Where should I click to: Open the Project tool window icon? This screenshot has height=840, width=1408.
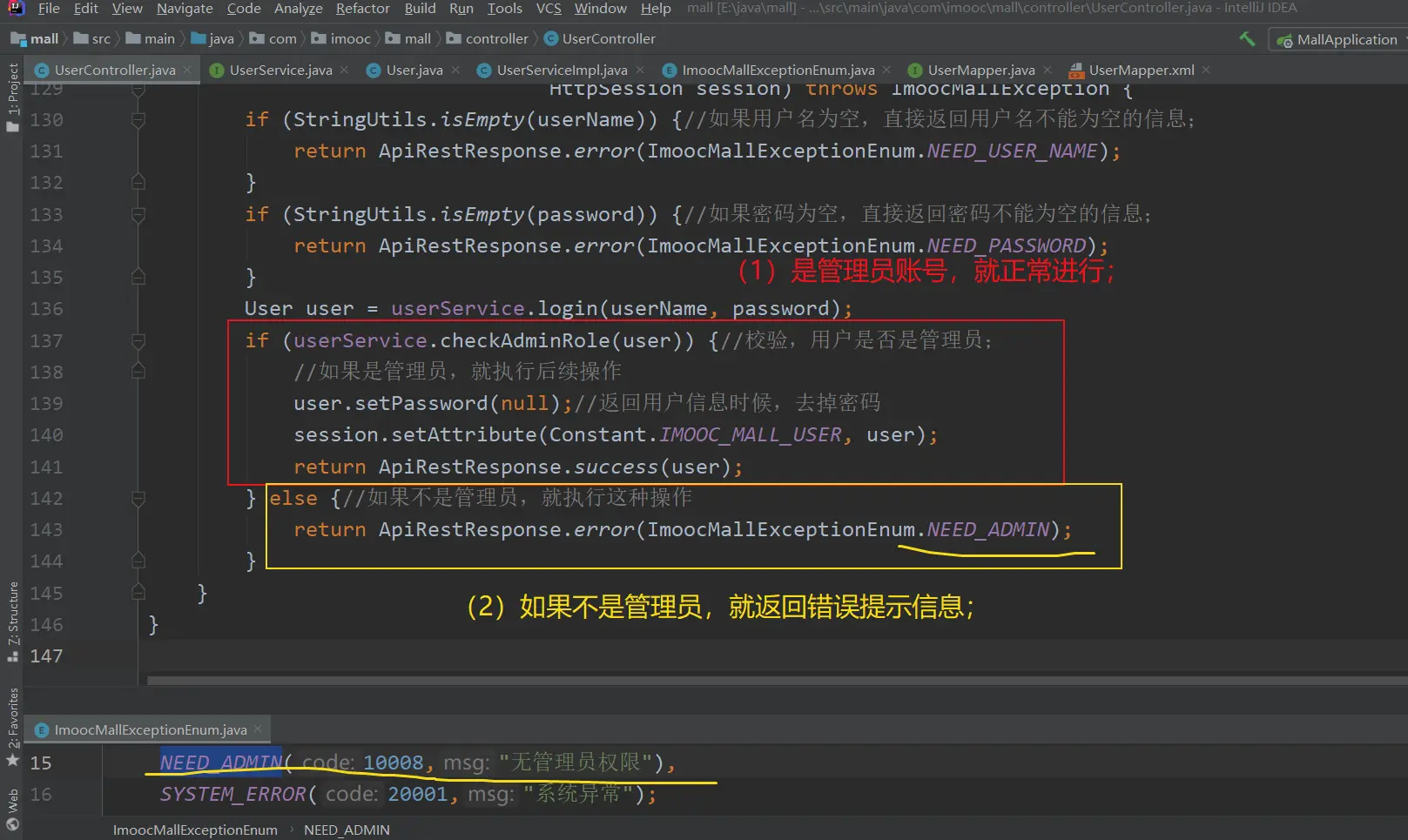12,97
